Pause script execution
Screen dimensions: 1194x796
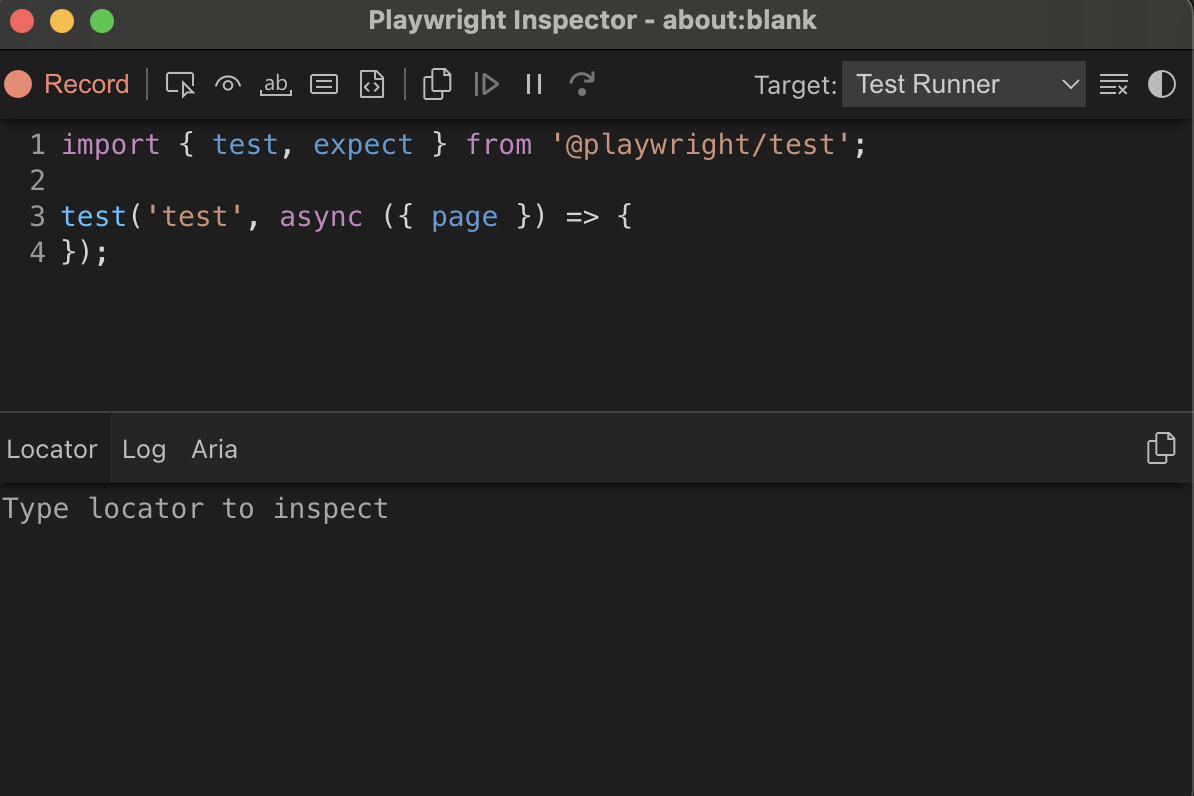[x=534, y=85]
